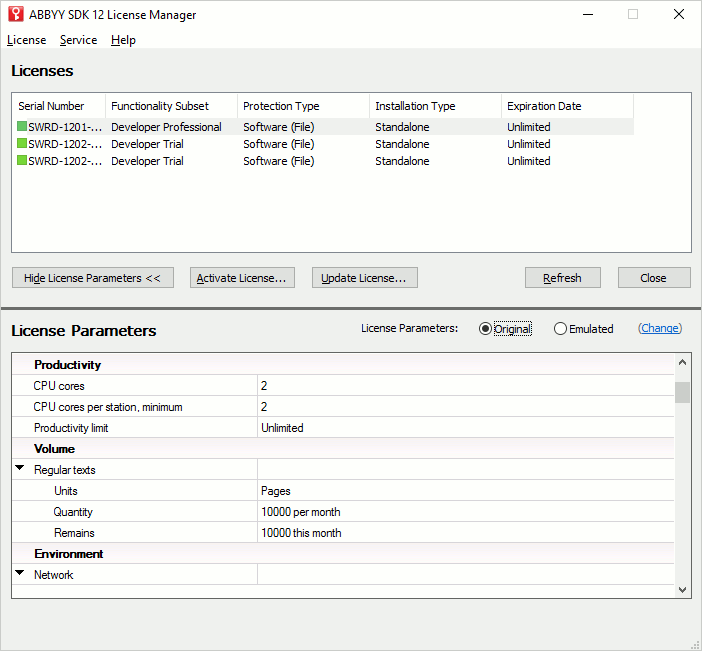The image size is (702, 651).
Task: Click the up arrow of parameters scrollbar
Action: tap(682, 362)
